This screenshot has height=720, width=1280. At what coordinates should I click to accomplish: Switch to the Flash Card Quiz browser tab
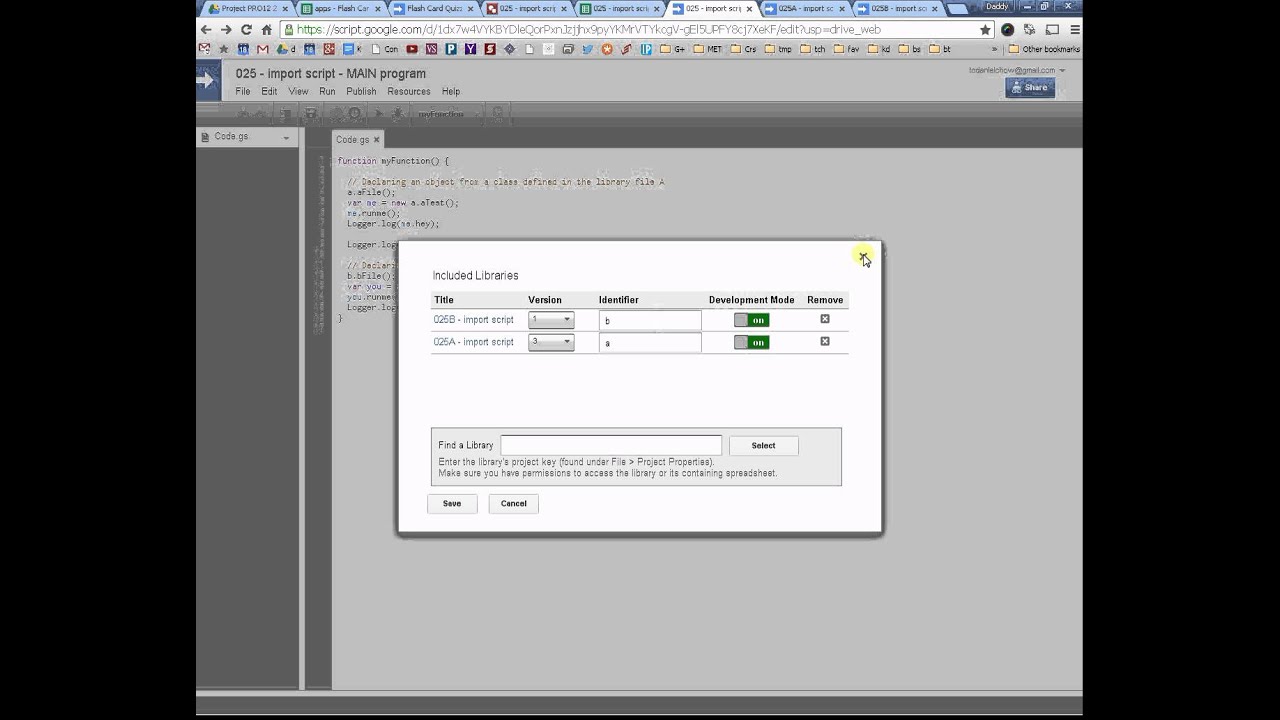coord(435,8)
